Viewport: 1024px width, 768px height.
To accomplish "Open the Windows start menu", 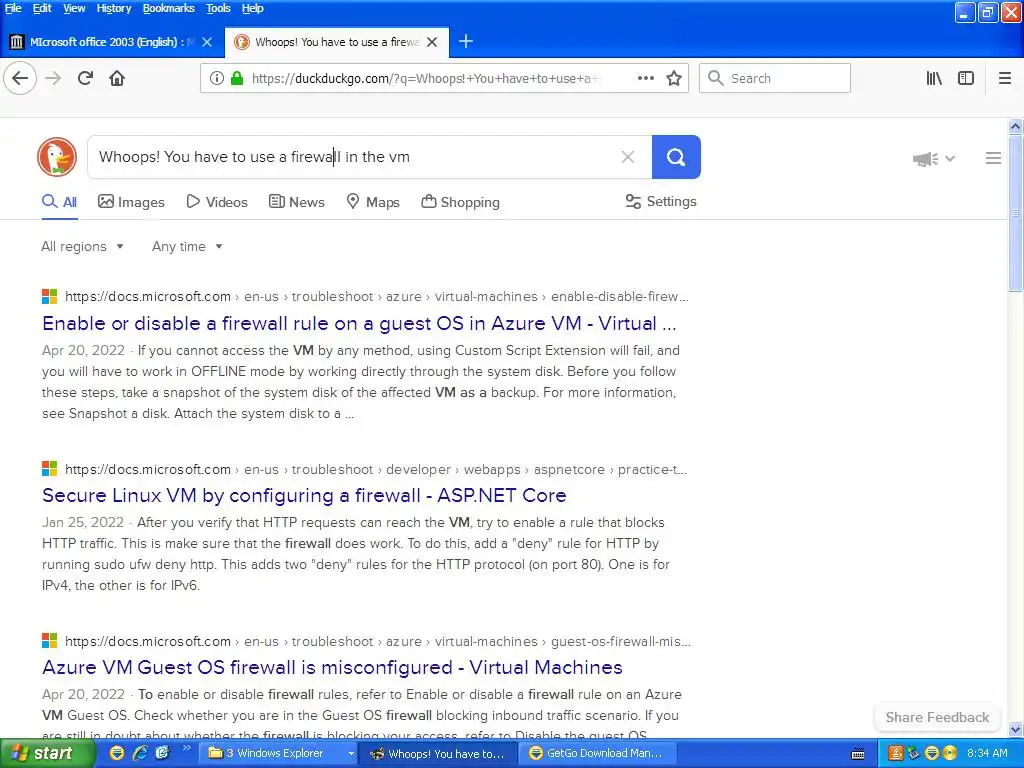I will click(46, 754).
